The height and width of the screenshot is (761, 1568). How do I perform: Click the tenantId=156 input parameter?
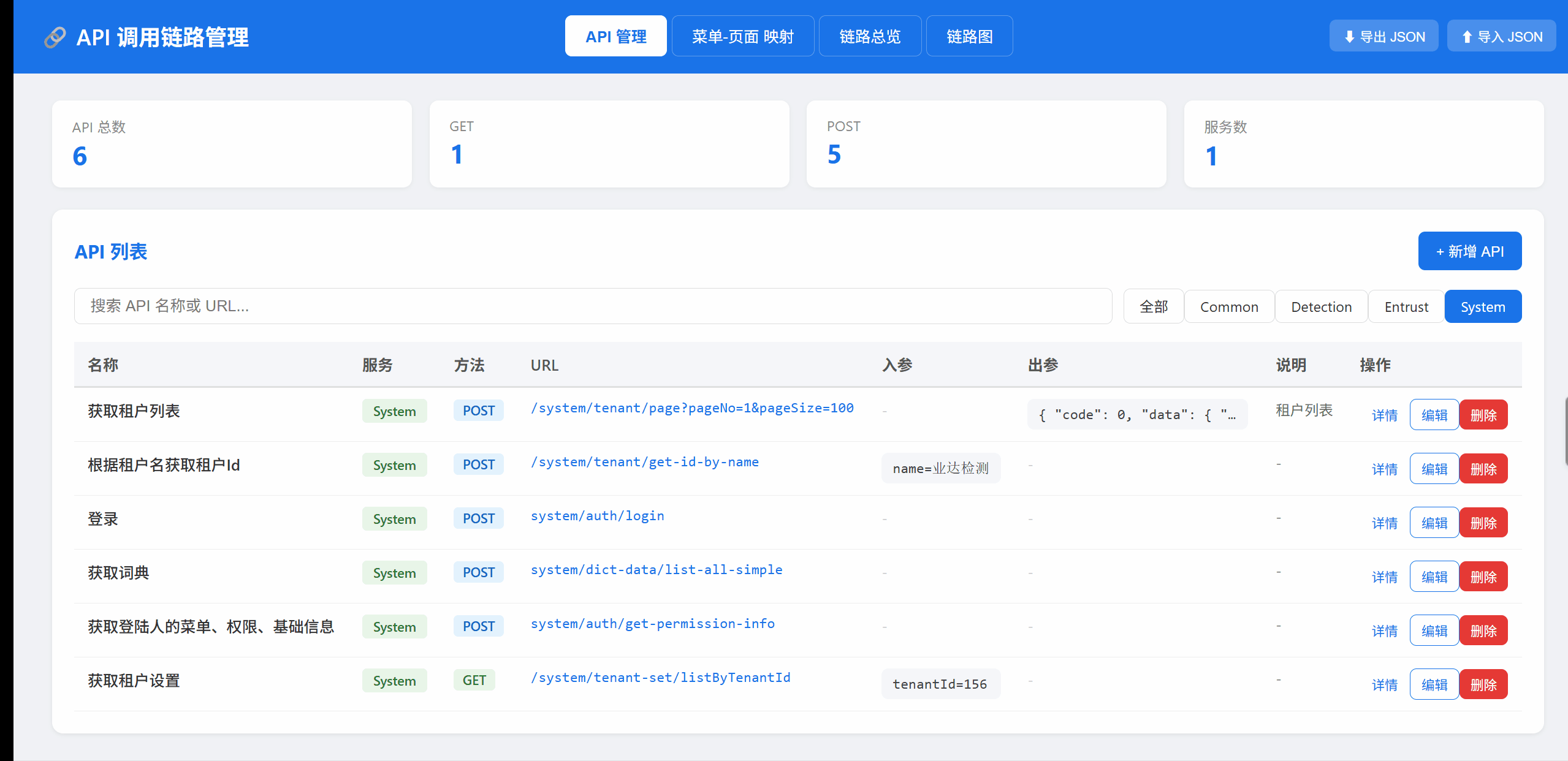941,684
